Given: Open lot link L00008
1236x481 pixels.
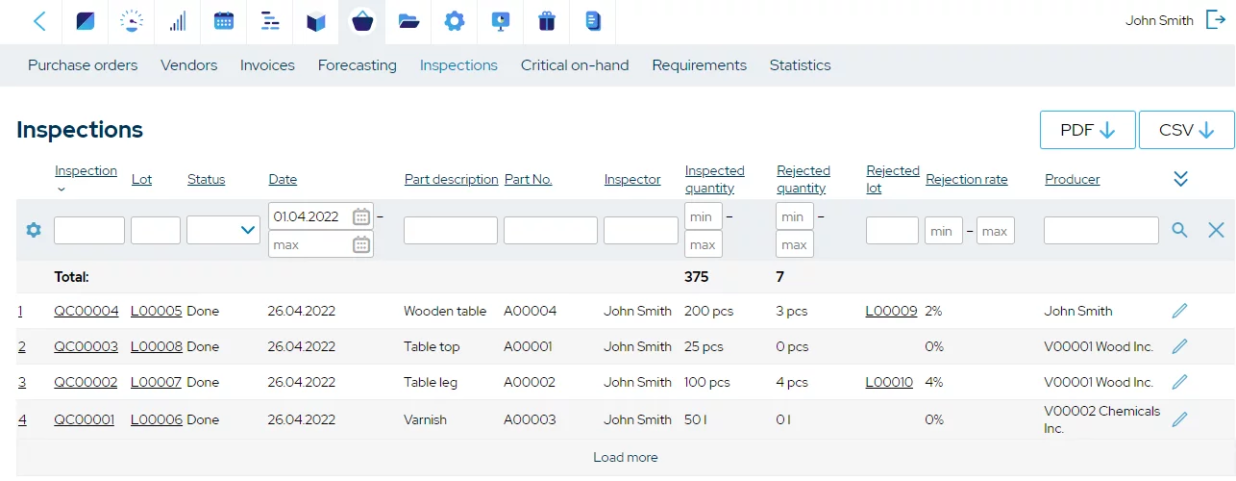Looking at the screenshot, I should coord(156,347).
